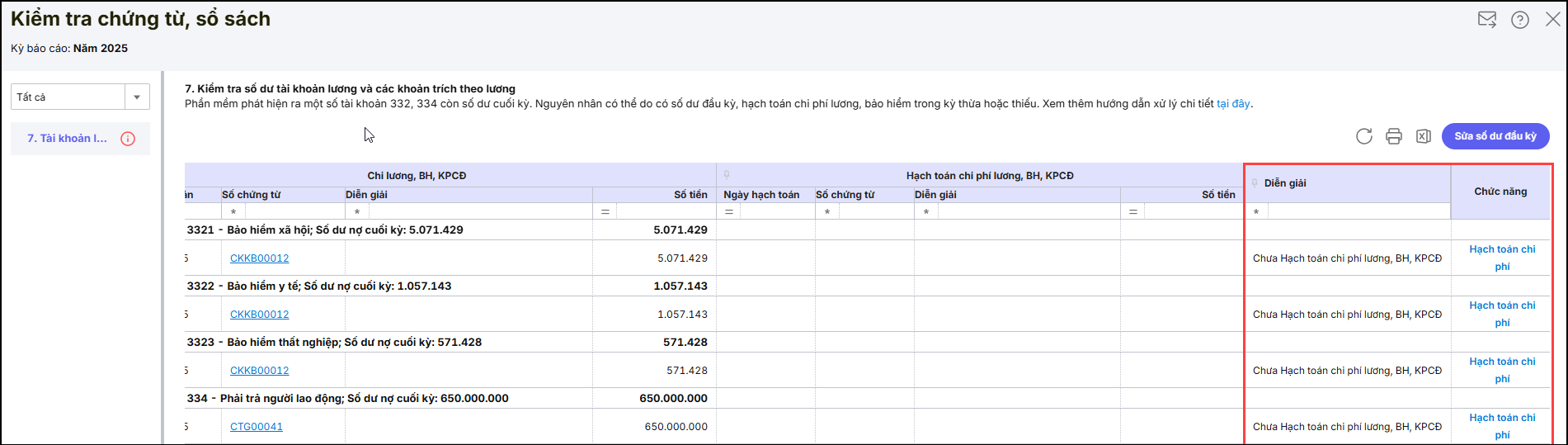Click the printer icon to print report
1568x445 pixels.
click(1394, 136)
